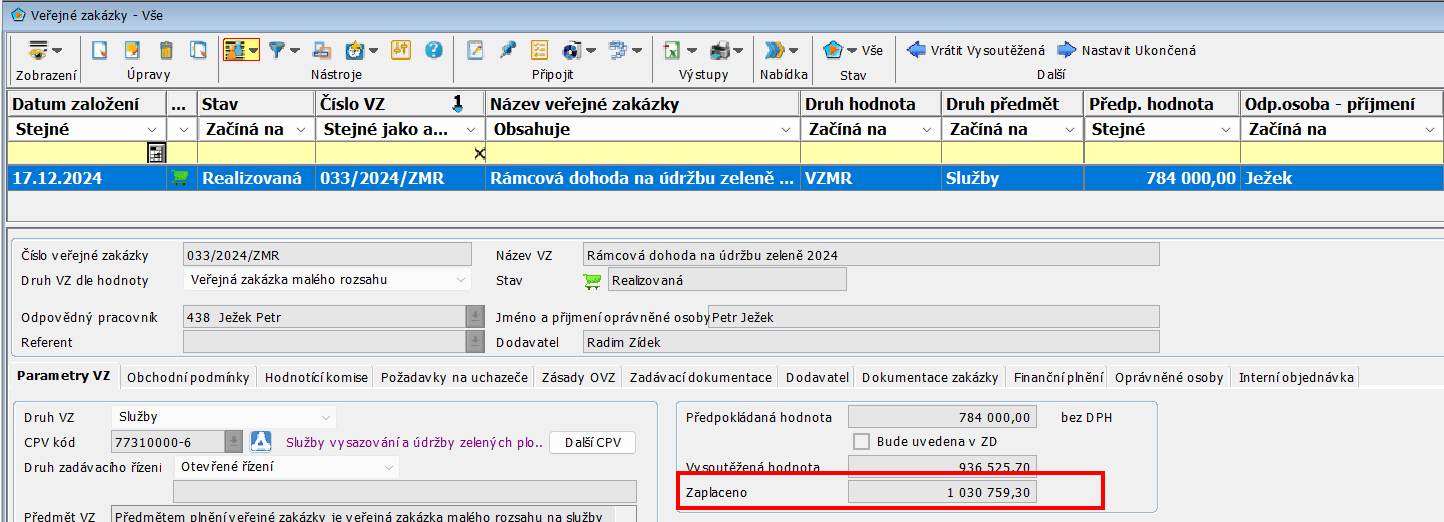Click 'Nastavit Ukončena' button

1127,50
